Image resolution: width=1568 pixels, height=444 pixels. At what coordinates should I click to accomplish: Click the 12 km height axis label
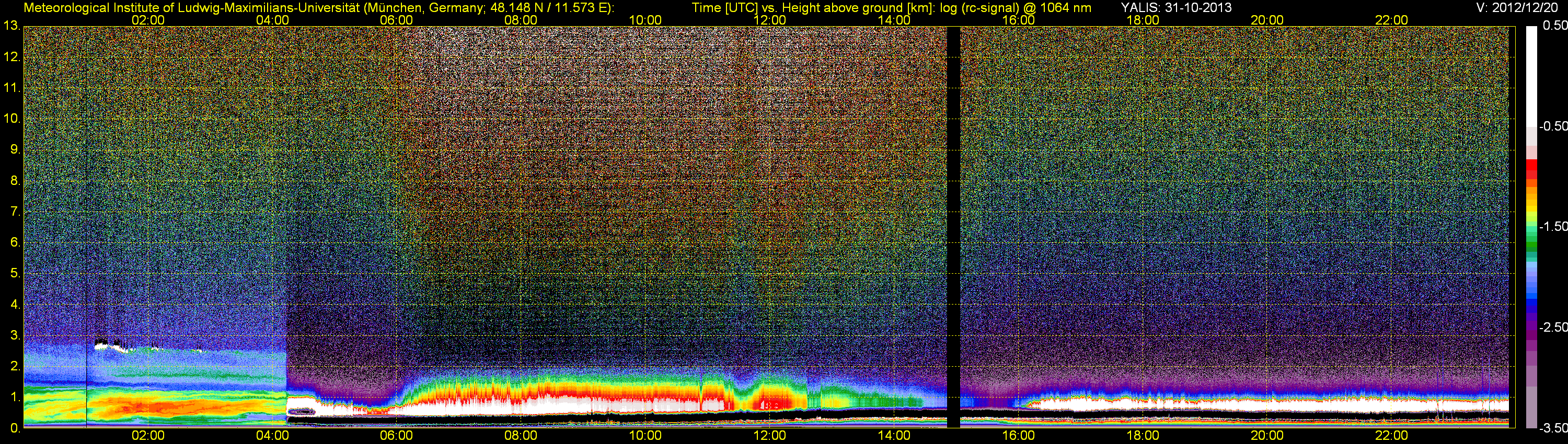[x=11, y=57]
